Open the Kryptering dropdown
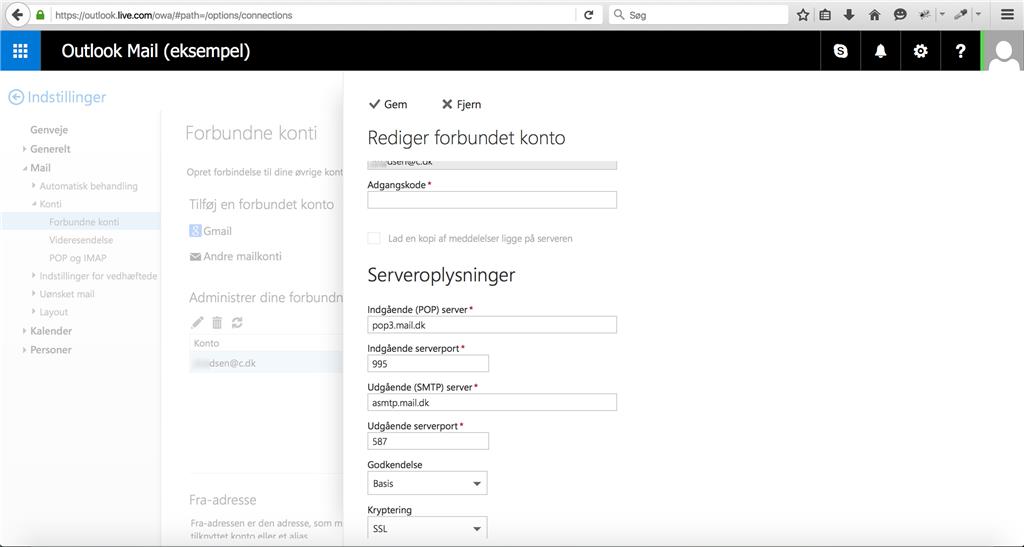This screenshot has width=1024, height=547. [x=427, y=528]
